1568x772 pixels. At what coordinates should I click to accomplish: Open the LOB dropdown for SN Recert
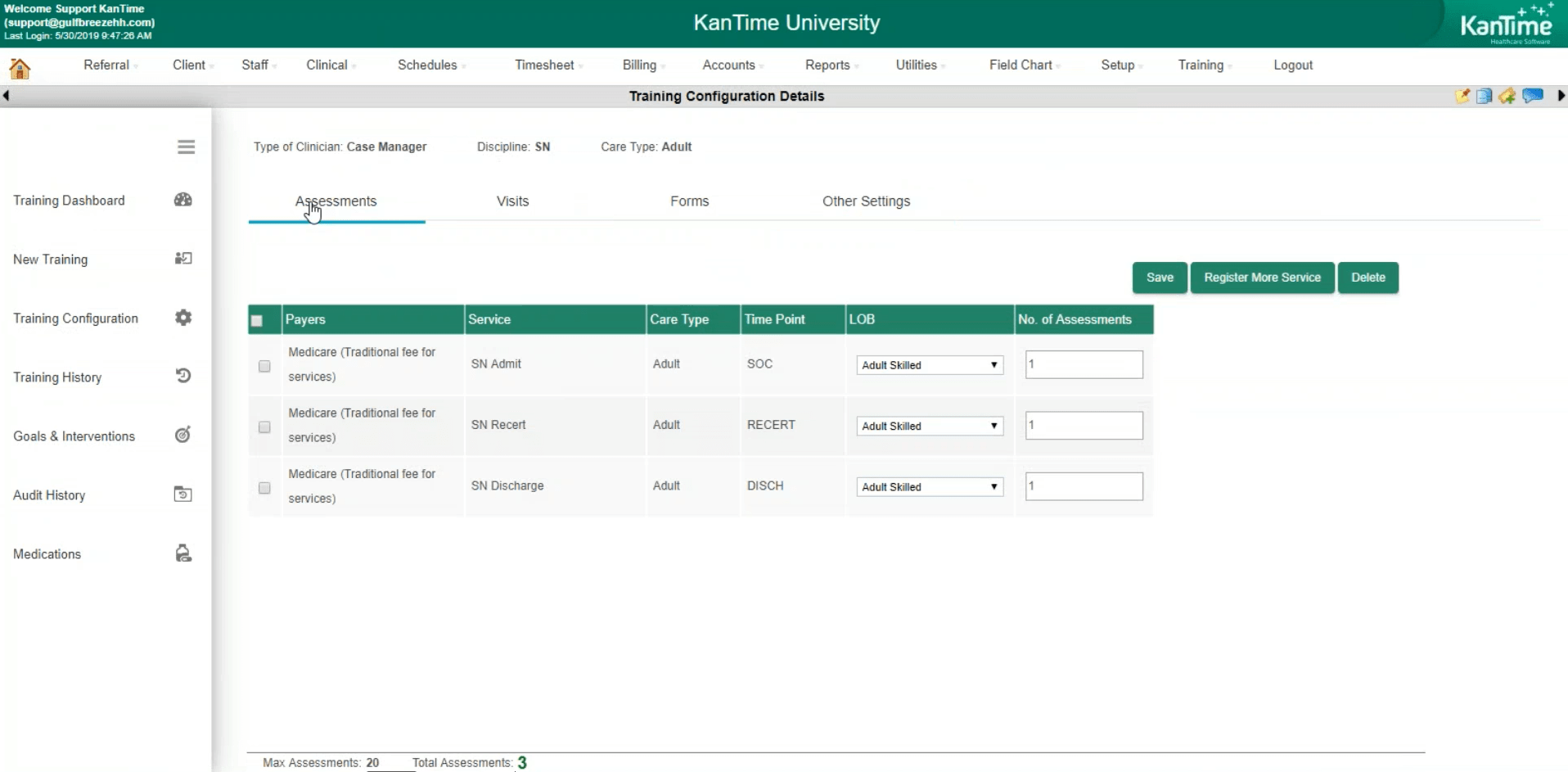pyautogui.click(x=930, y=426)
